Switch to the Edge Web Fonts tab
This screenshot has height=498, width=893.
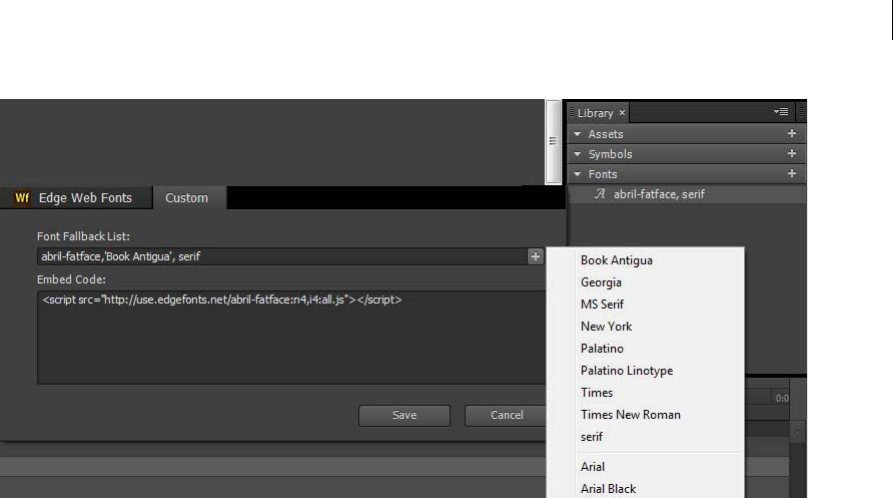76,198
